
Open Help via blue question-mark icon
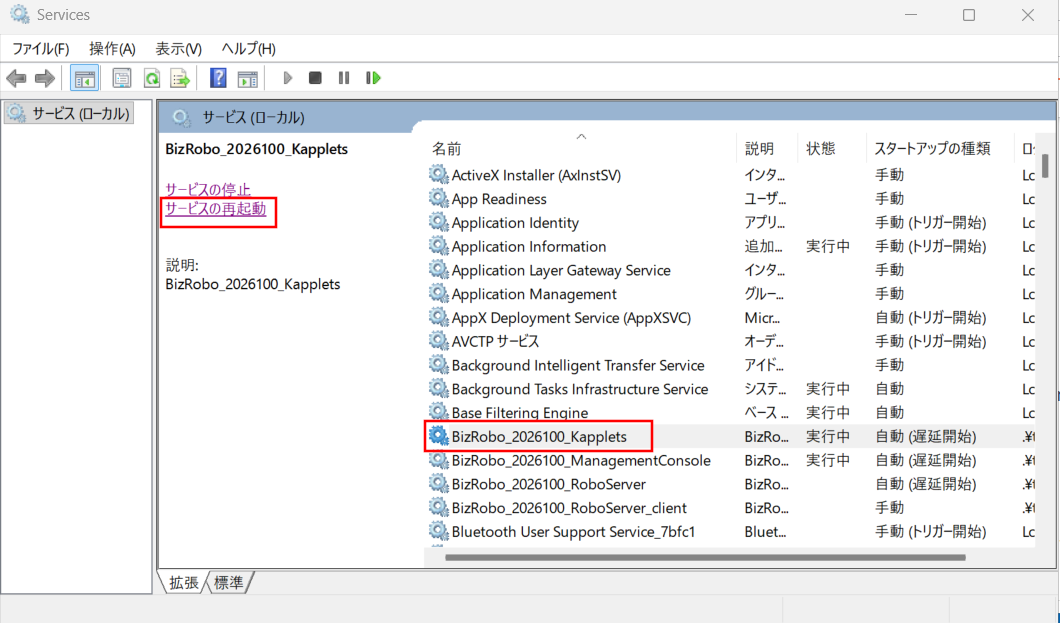(x=218, y=78)
